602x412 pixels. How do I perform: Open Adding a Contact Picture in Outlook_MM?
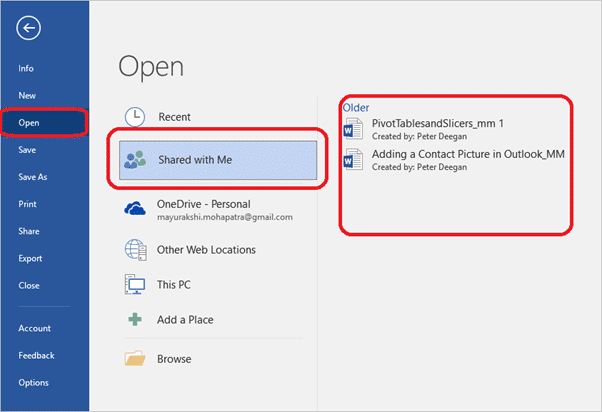point(468,154)
